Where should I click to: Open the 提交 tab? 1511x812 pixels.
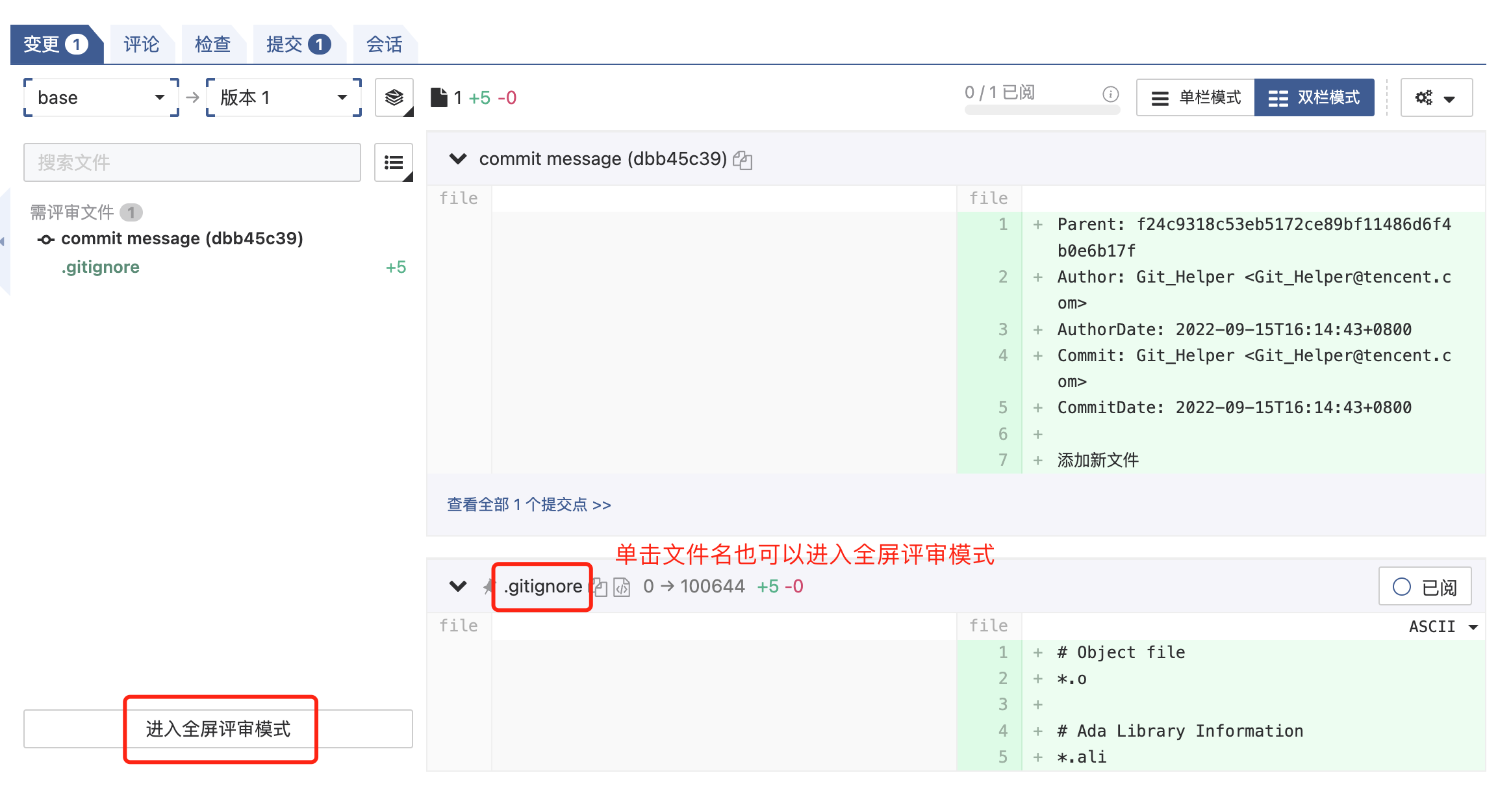pyautogui.click(x=297, y=44)
